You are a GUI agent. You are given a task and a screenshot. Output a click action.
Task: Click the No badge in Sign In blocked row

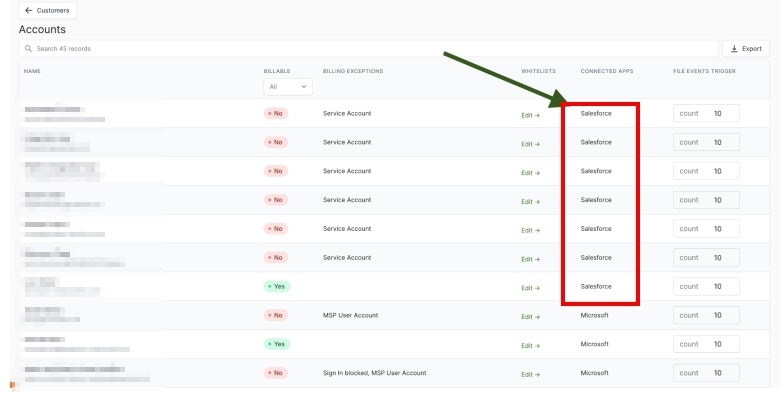click(276, 373)
